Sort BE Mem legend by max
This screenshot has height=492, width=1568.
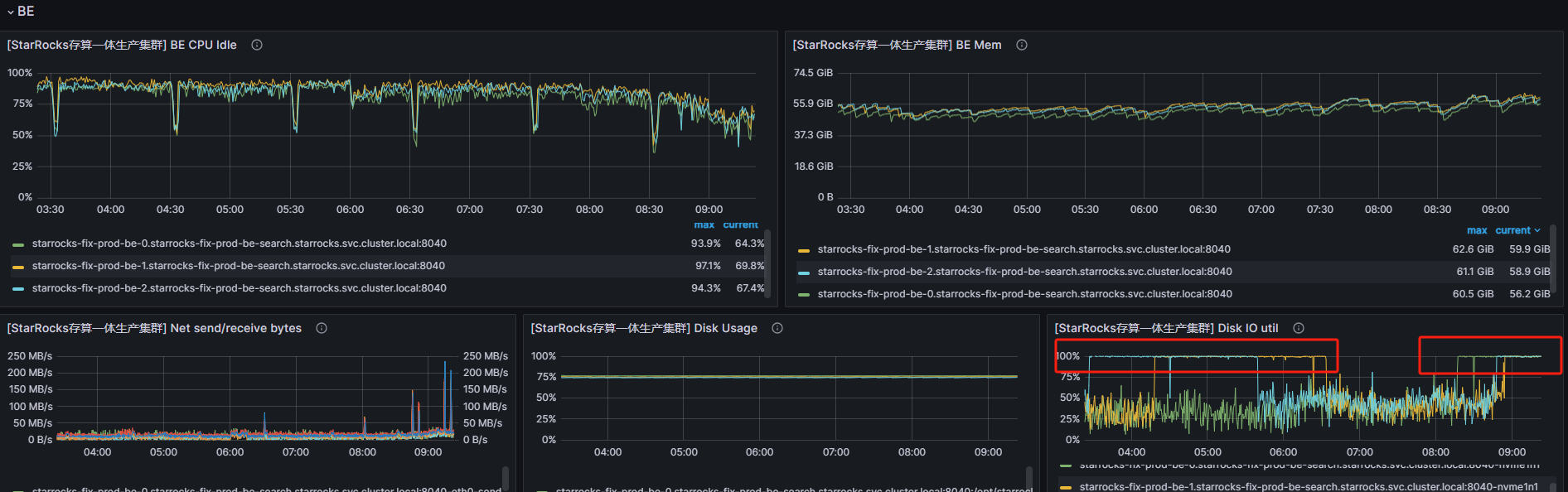click(x=1477, y=230)
